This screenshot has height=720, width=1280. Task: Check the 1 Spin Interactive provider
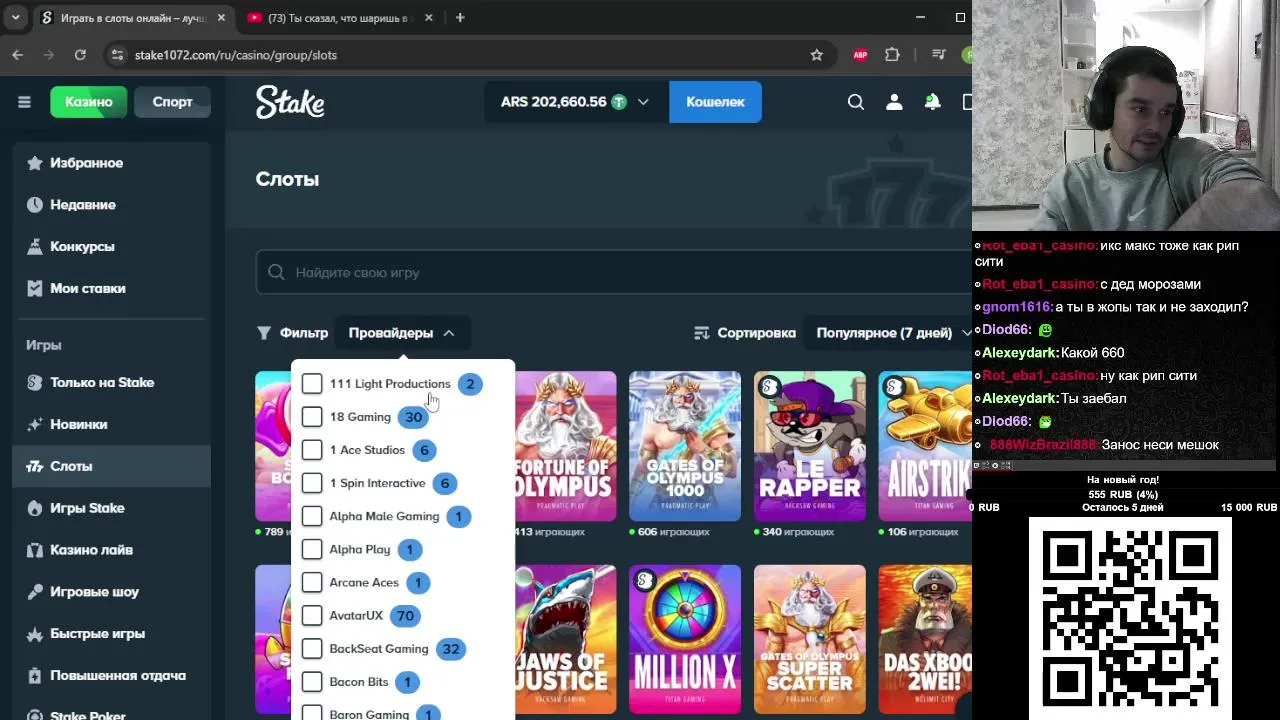coord(312,483)
